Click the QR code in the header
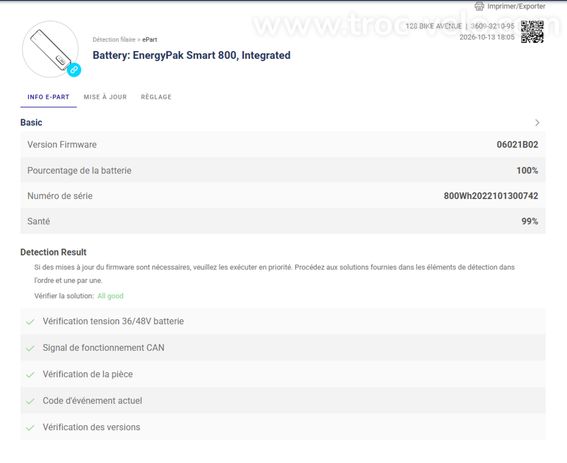The height and width of the screenshot is (463, 567). (x=532, y=31)
